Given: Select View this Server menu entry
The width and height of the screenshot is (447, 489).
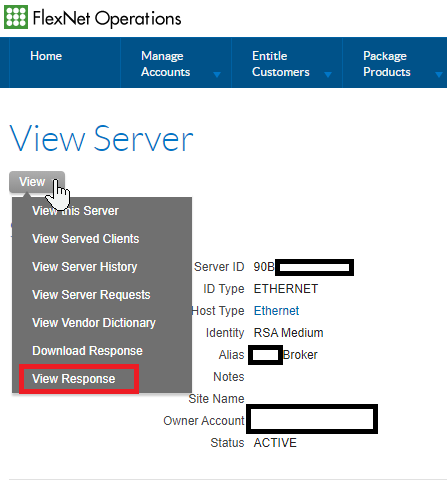Looking at the screenshot, I should click(x=75, y=211).
